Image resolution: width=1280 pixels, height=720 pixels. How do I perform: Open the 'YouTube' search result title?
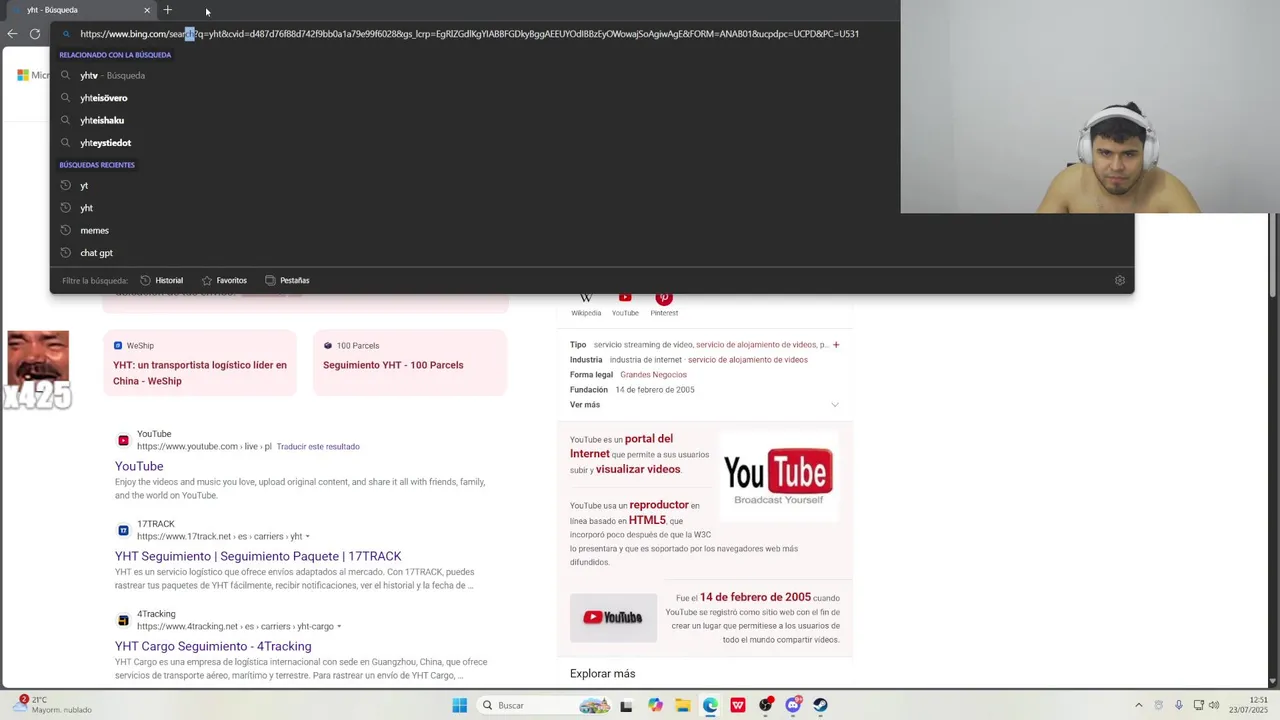pyautogui.click(x=139, y=466)
